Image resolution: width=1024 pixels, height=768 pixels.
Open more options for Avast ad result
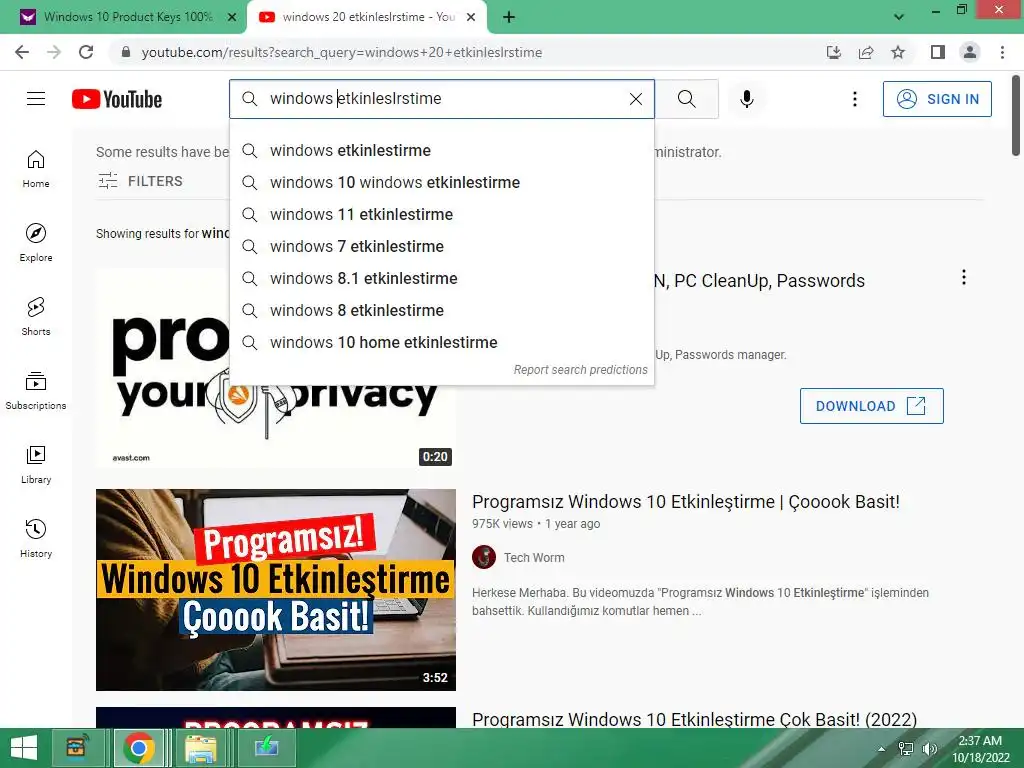(963, 278)
